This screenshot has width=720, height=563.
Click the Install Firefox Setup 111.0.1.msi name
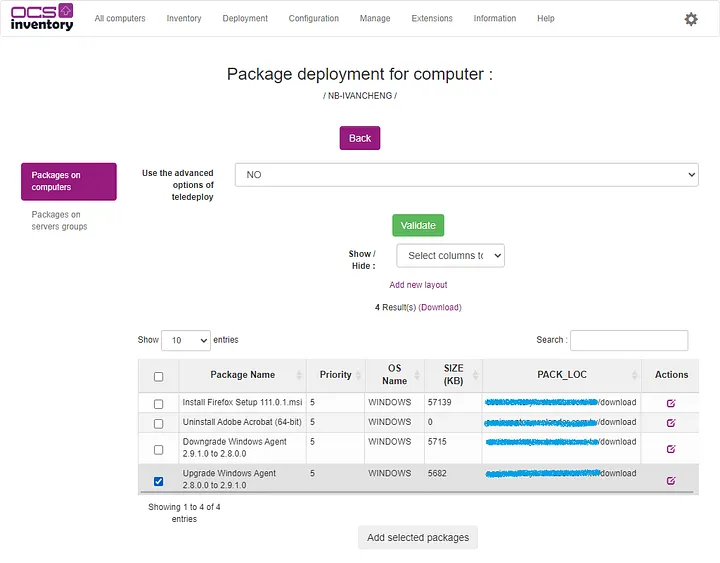(242, 402)
